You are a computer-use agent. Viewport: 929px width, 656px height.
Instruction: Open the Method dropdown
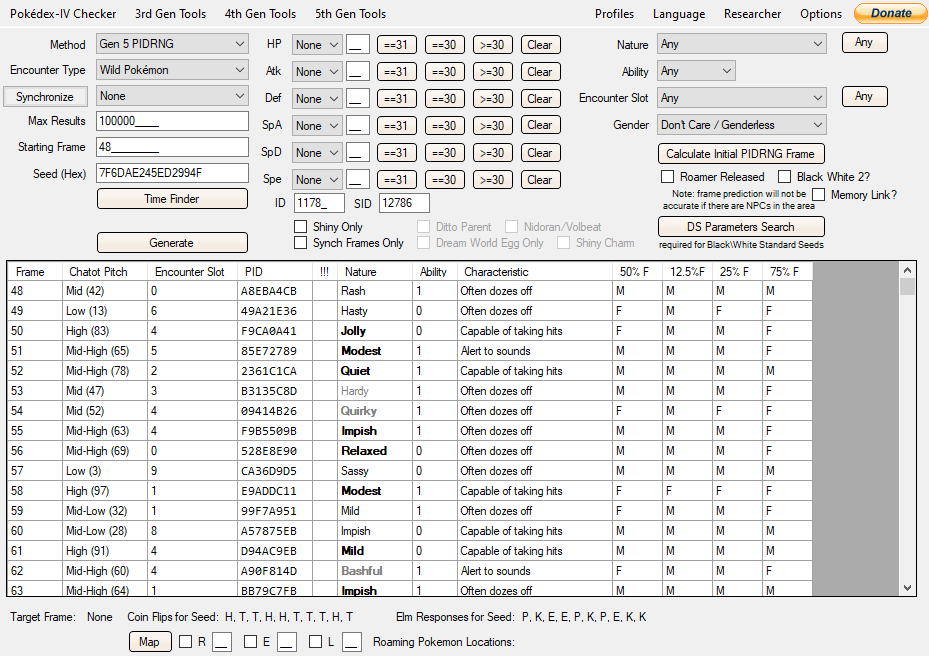click(172, 44)
